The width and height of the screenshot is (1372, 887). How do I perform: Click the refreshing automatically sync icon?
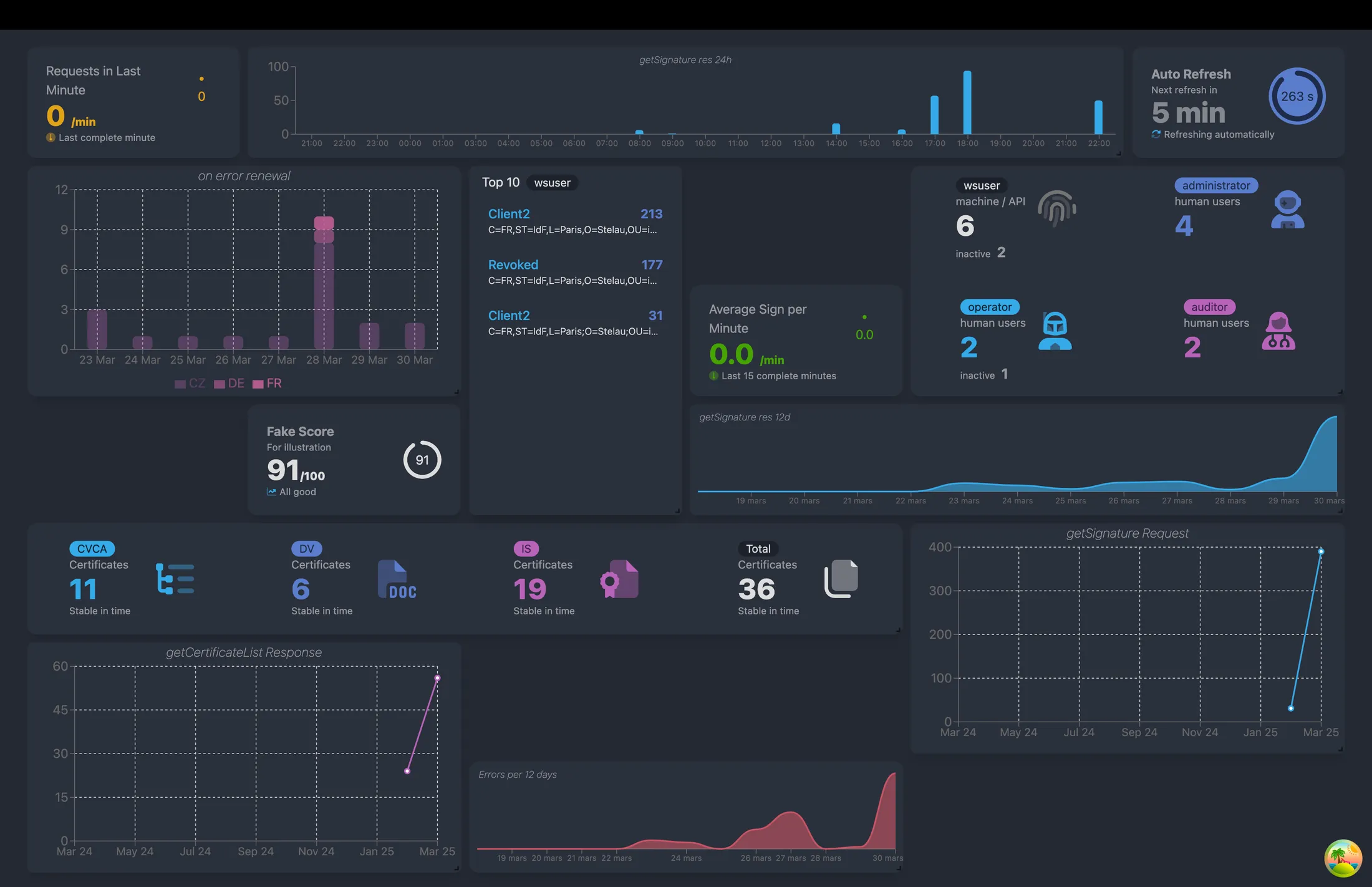1156,134
